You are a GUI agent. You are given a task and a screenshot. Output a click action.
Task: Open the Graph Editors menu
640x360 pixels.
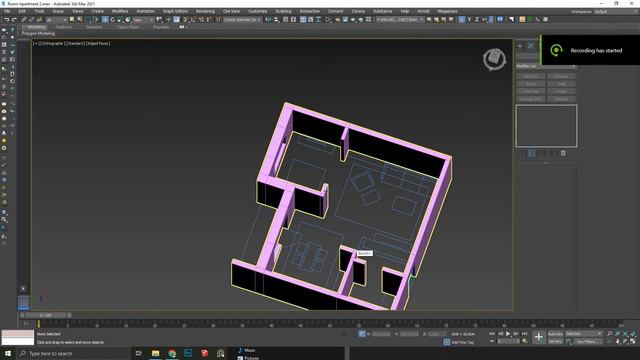click(x=176, y=11)
